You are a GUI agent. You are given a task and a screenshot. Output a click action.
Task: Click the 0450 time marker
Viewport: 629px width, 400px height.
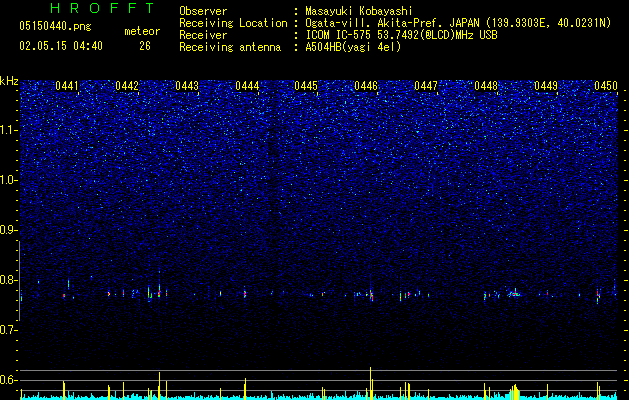[x=606, y=86]
